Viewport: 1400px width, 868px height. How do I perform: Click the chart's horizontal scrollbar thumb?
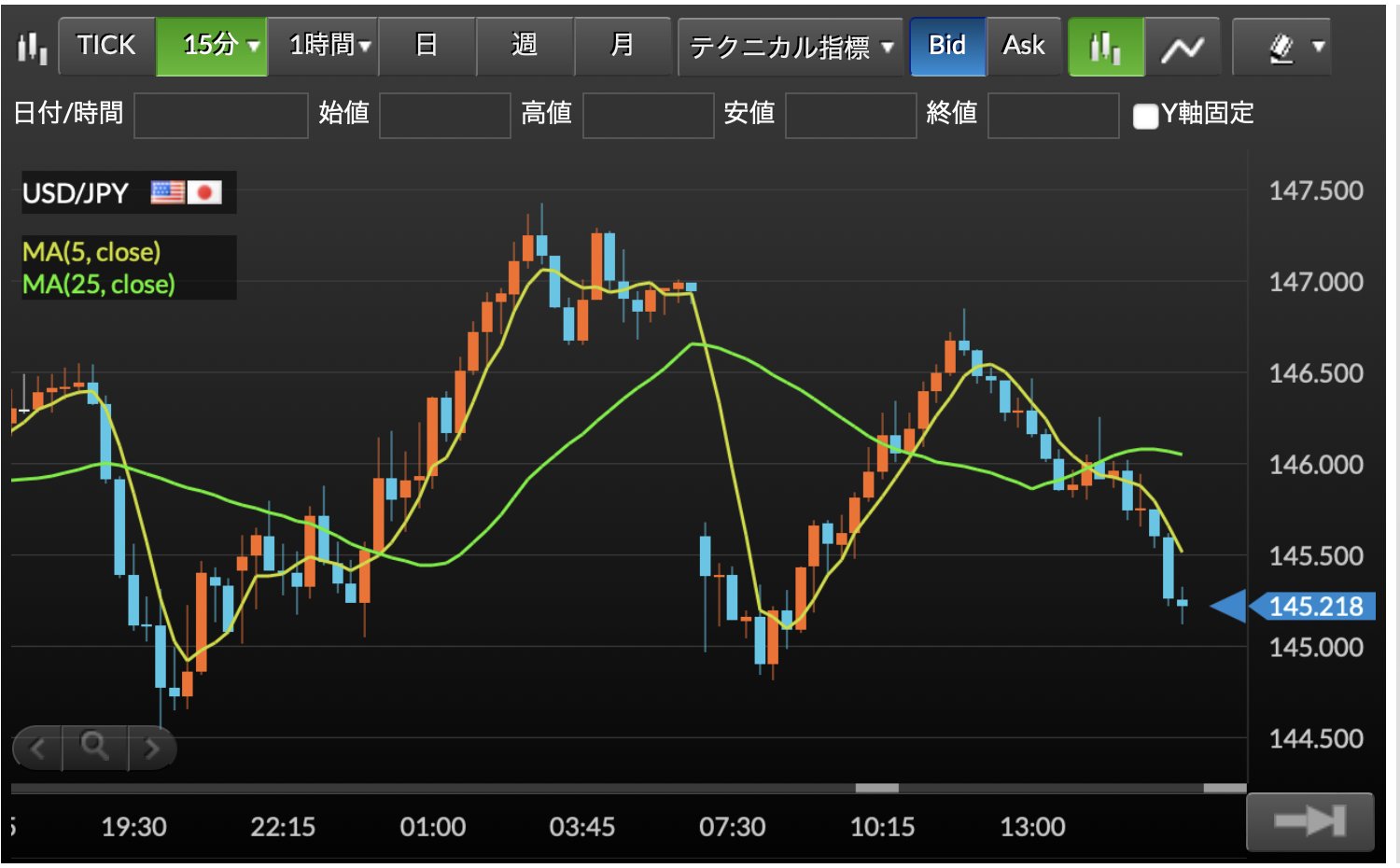point(877,788)
